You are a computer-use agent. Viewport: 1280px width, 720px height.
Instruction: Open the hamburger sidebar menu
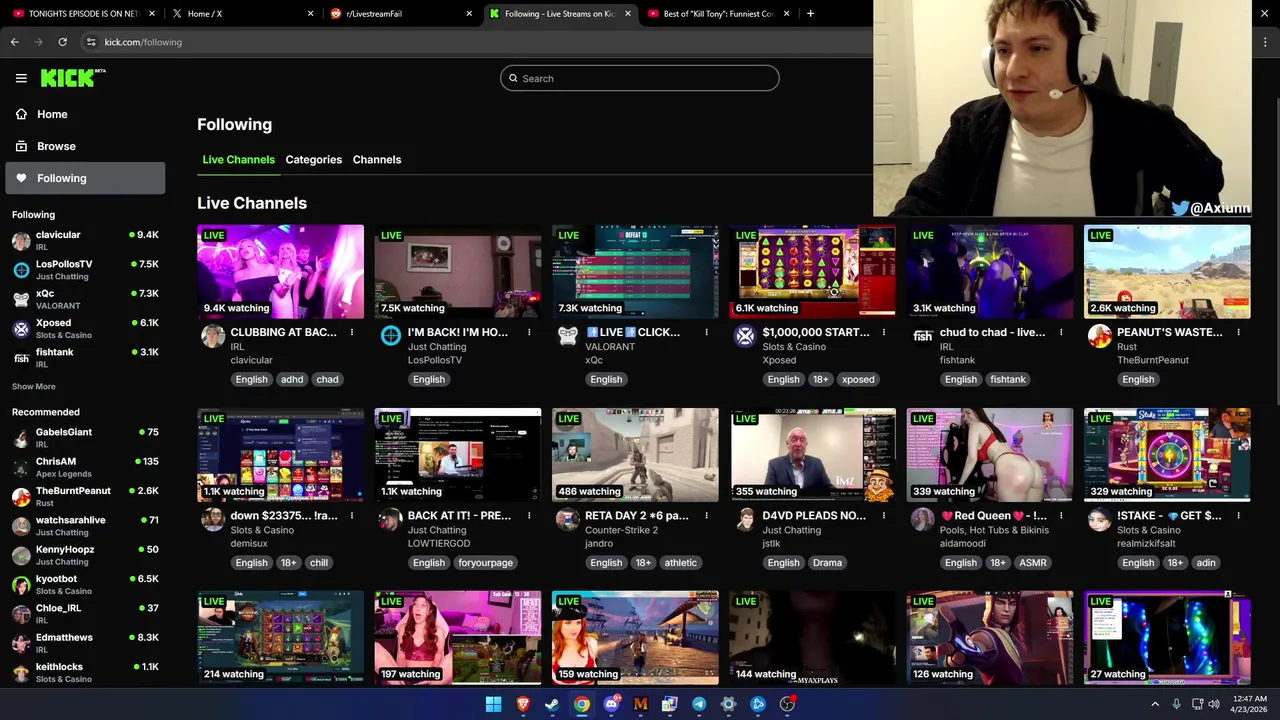pyautogui.click(x=21, y=78)
